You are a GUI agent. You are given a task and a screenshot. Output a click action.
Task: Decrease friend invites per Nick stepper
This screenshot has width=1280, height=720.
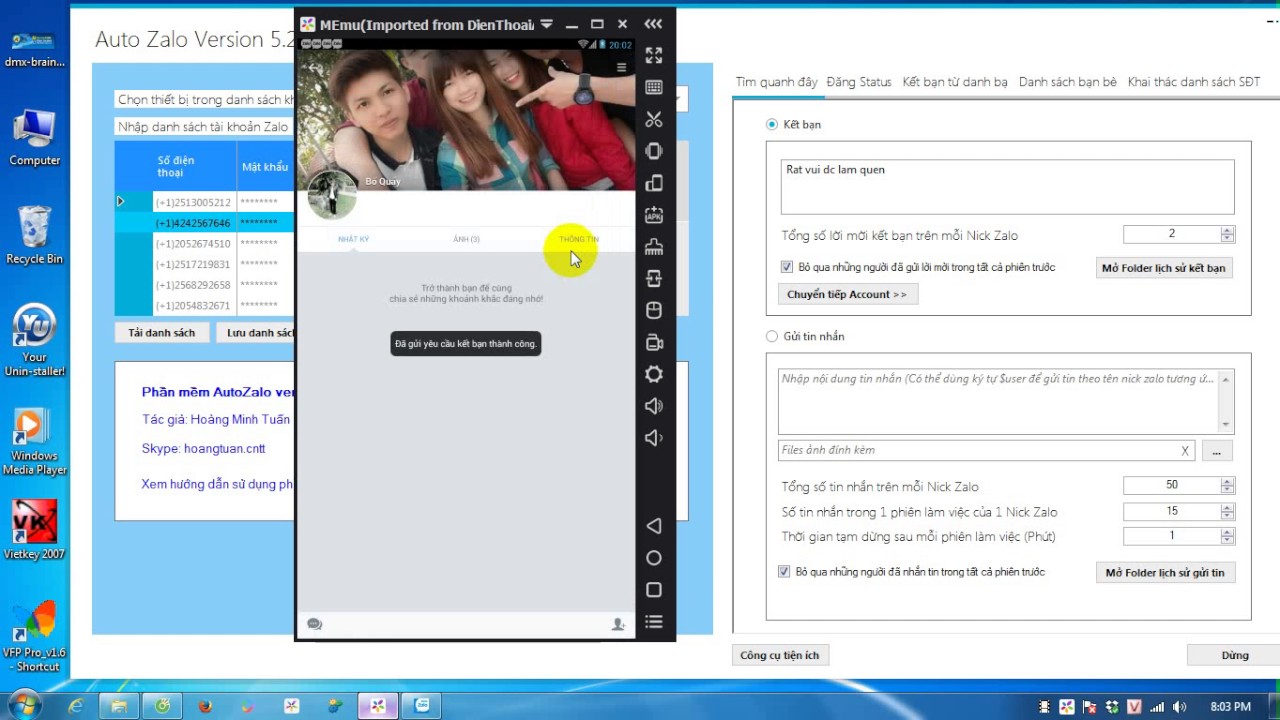1228,239
